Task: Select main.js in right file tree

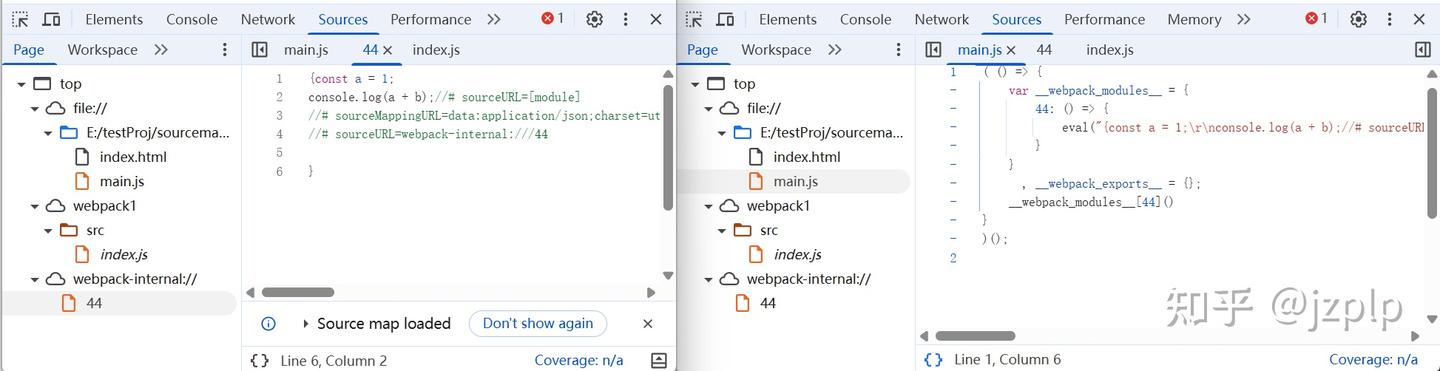Action: click(x=796, y=181)
